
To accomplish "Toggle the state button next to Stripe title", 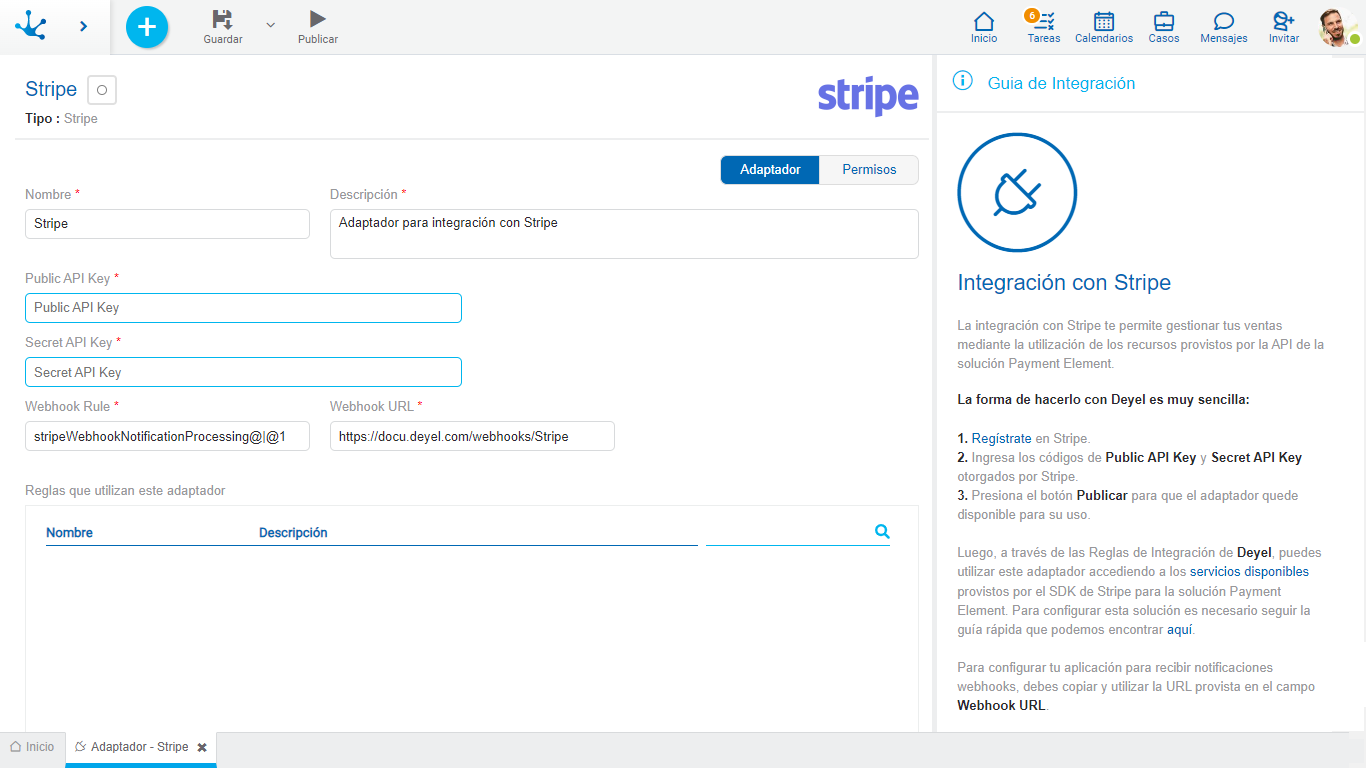I will (102, 90).
